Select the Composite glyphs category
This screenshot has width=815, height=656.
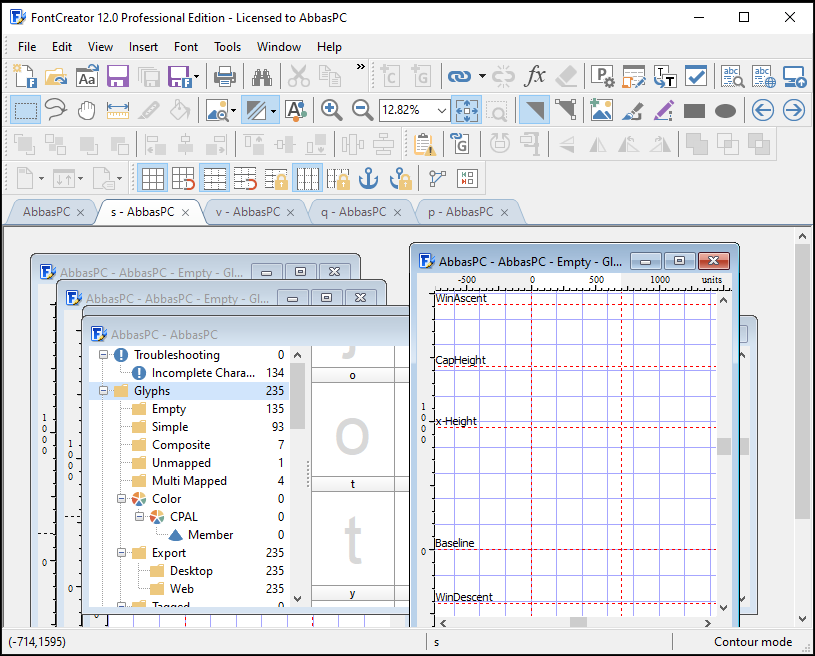pos(181,445)
